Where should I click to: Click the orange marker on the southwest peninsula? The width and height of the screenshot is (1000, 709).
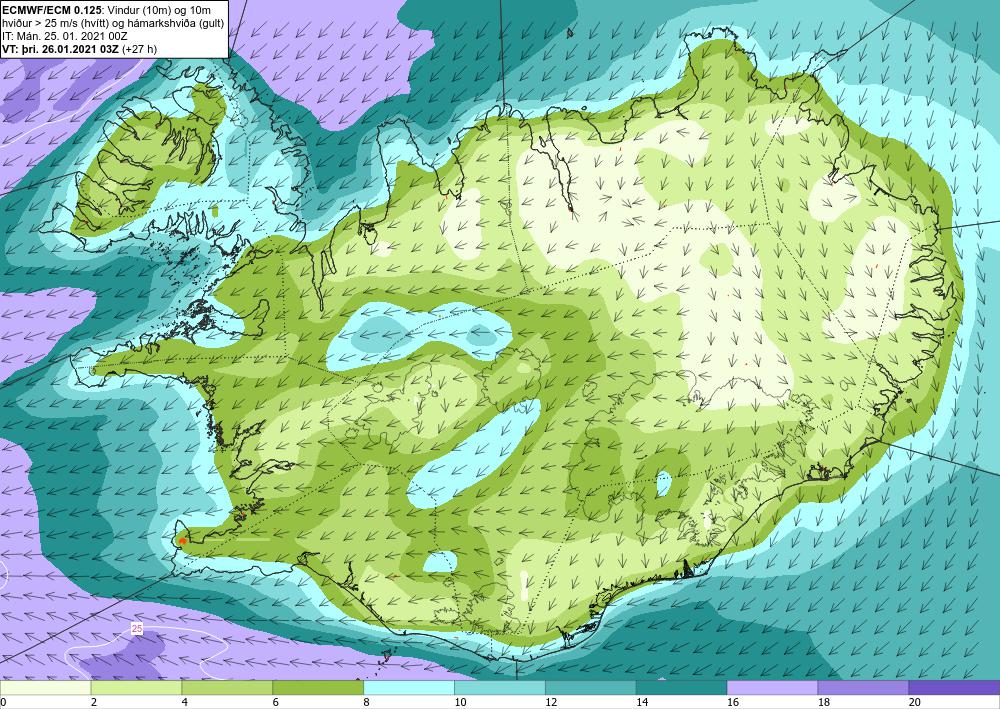[x=182, y=541]
